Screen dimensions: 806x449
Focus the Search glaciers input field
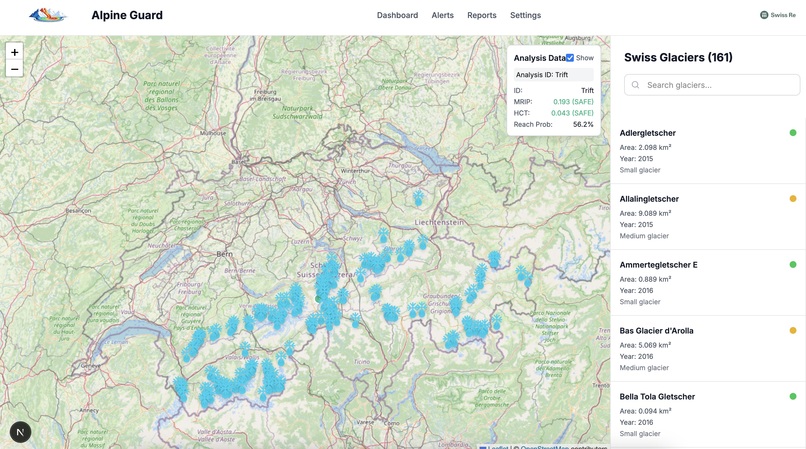(712, 85)
